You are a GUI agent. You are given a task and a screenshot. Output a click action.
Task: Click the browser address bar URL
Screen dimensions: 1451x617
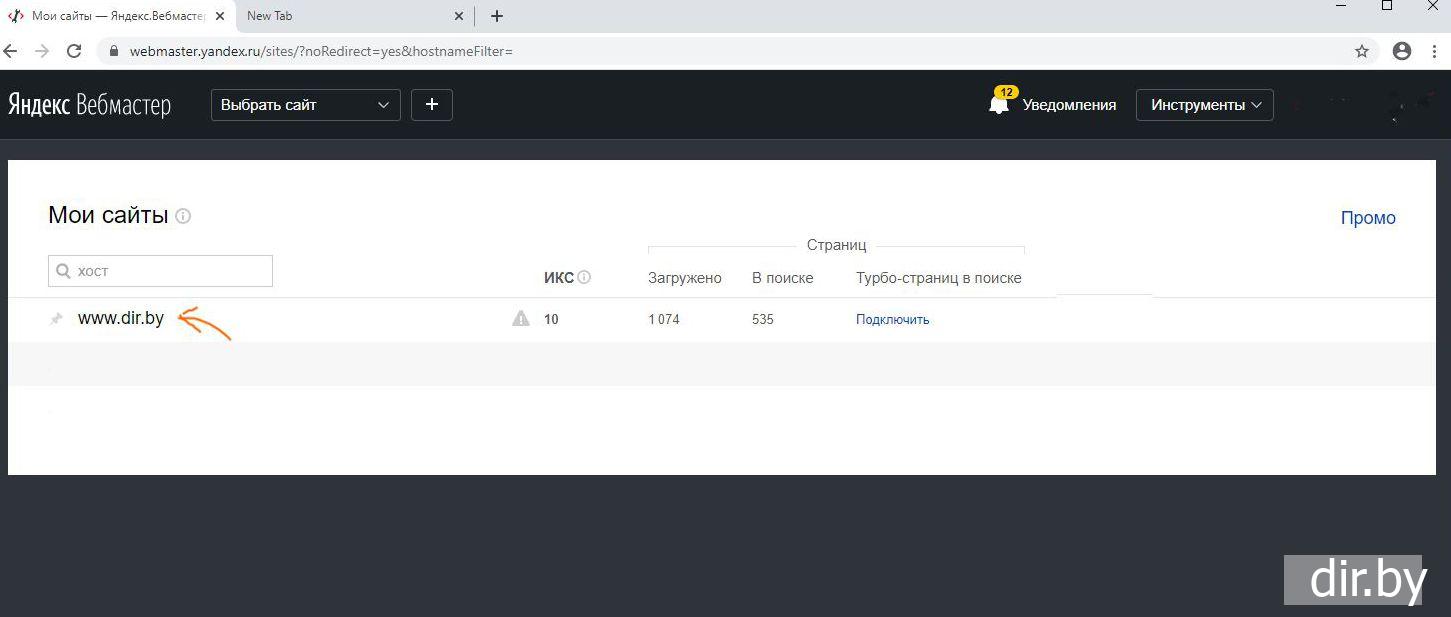[x=321, y=51]
